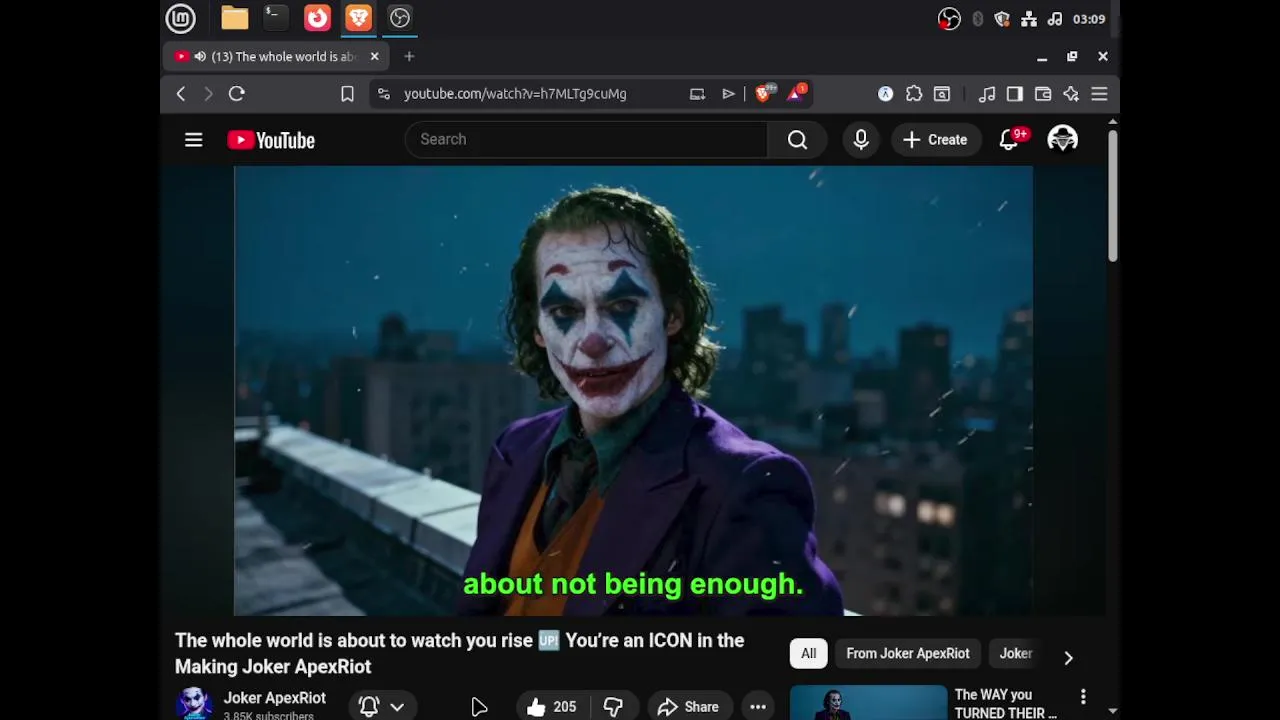Like the video with 205 likes
Viewport: 1280px width, 720px height.
552,707
